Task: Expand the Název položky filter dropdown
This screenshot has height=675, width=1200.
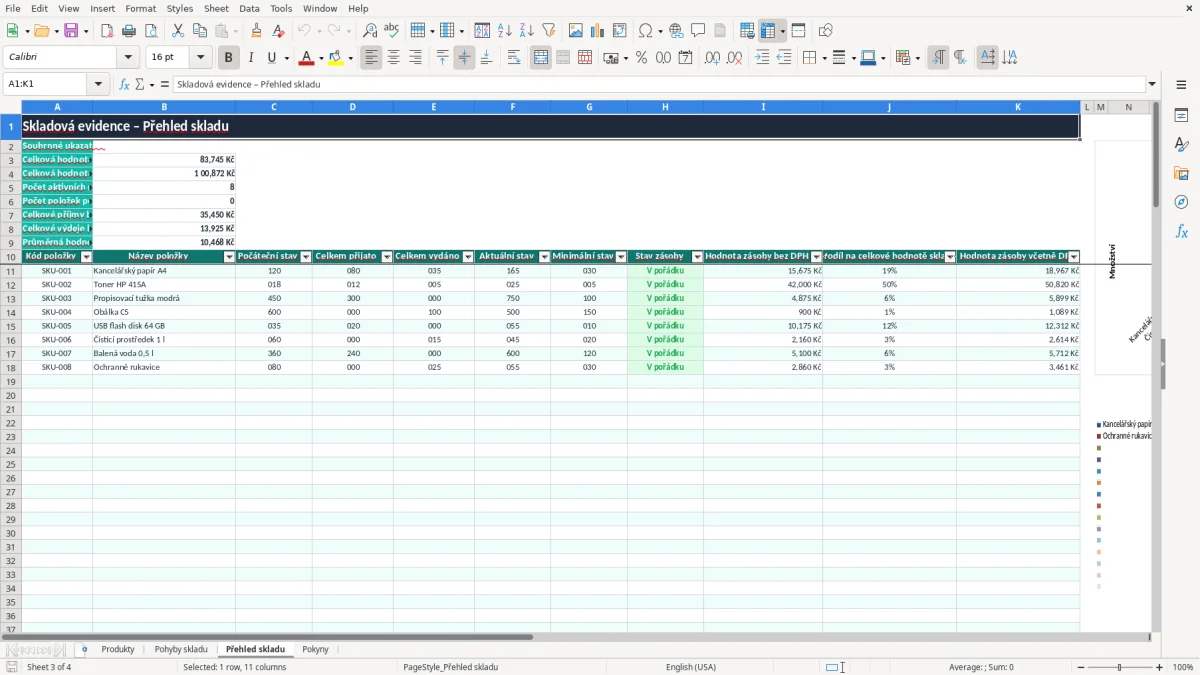Action: (229, 257)
